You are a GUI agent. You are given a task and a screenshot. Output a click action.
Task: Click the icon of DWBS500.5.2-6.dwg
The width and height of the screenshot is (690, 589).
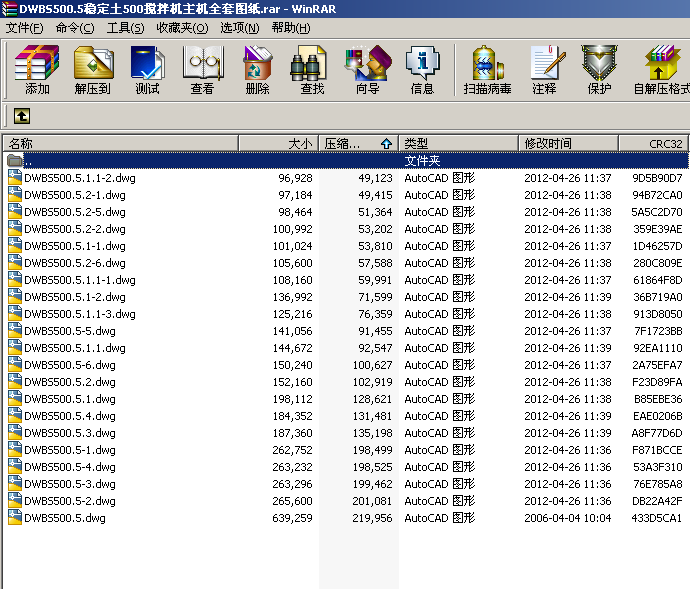(x=15, y=263)
